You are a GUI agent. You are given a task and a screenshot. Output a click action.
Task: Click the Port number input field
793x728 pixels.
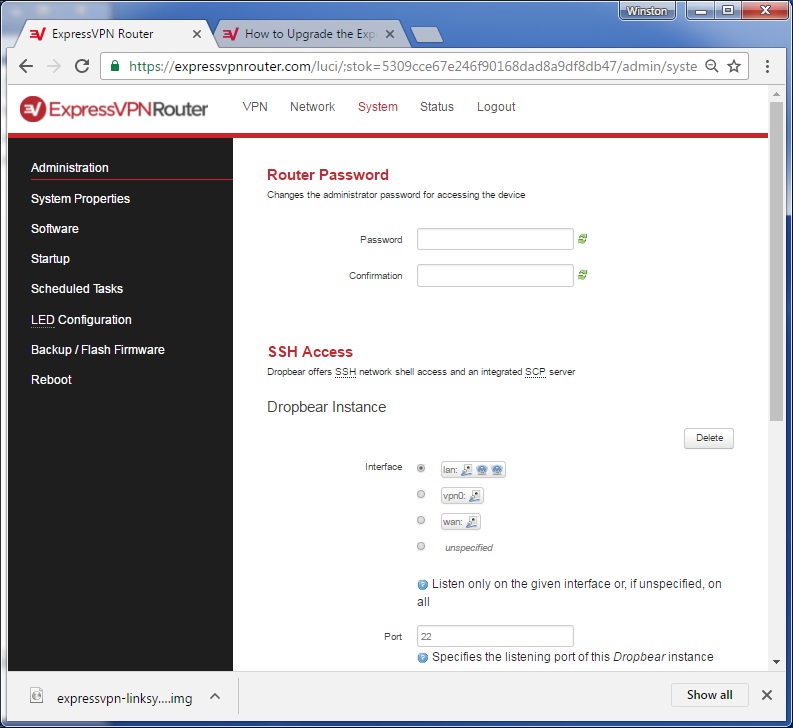pyautogui.click(x=495, y=636)
